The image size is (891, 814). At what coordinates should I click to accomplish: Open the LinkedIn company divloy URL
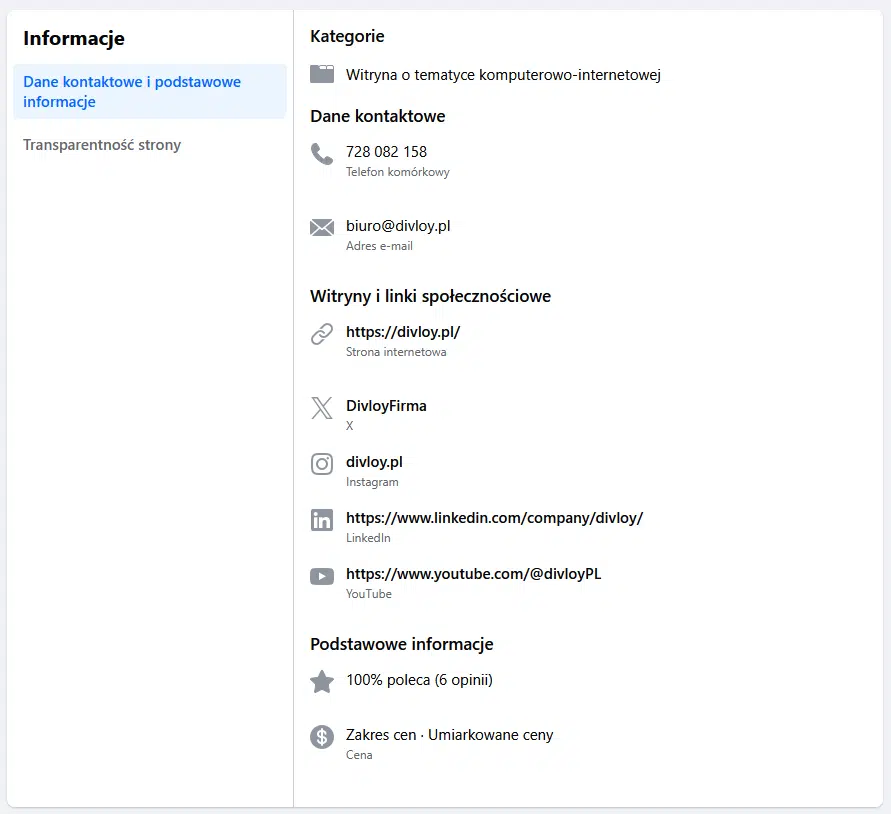coord(494,518)
